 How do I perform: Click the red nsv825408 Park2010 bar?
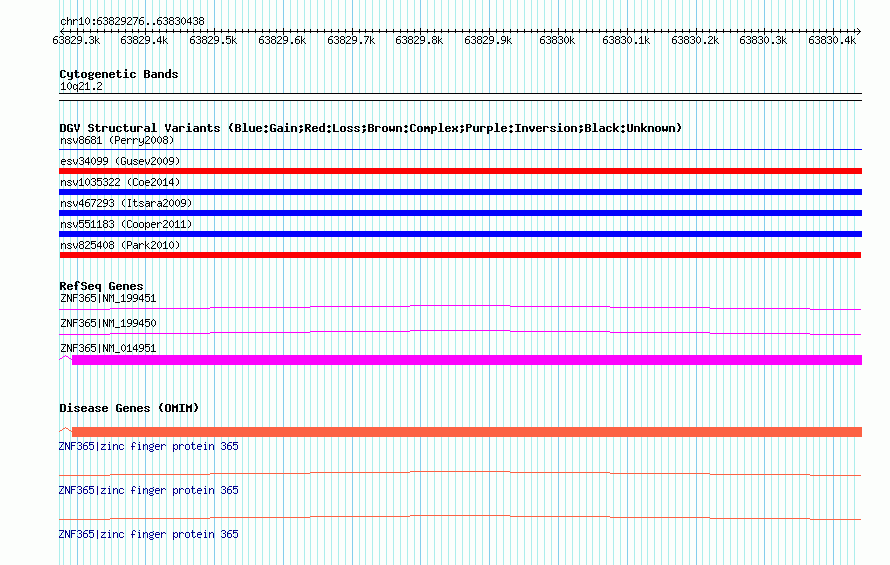click(x=460, y=255)
